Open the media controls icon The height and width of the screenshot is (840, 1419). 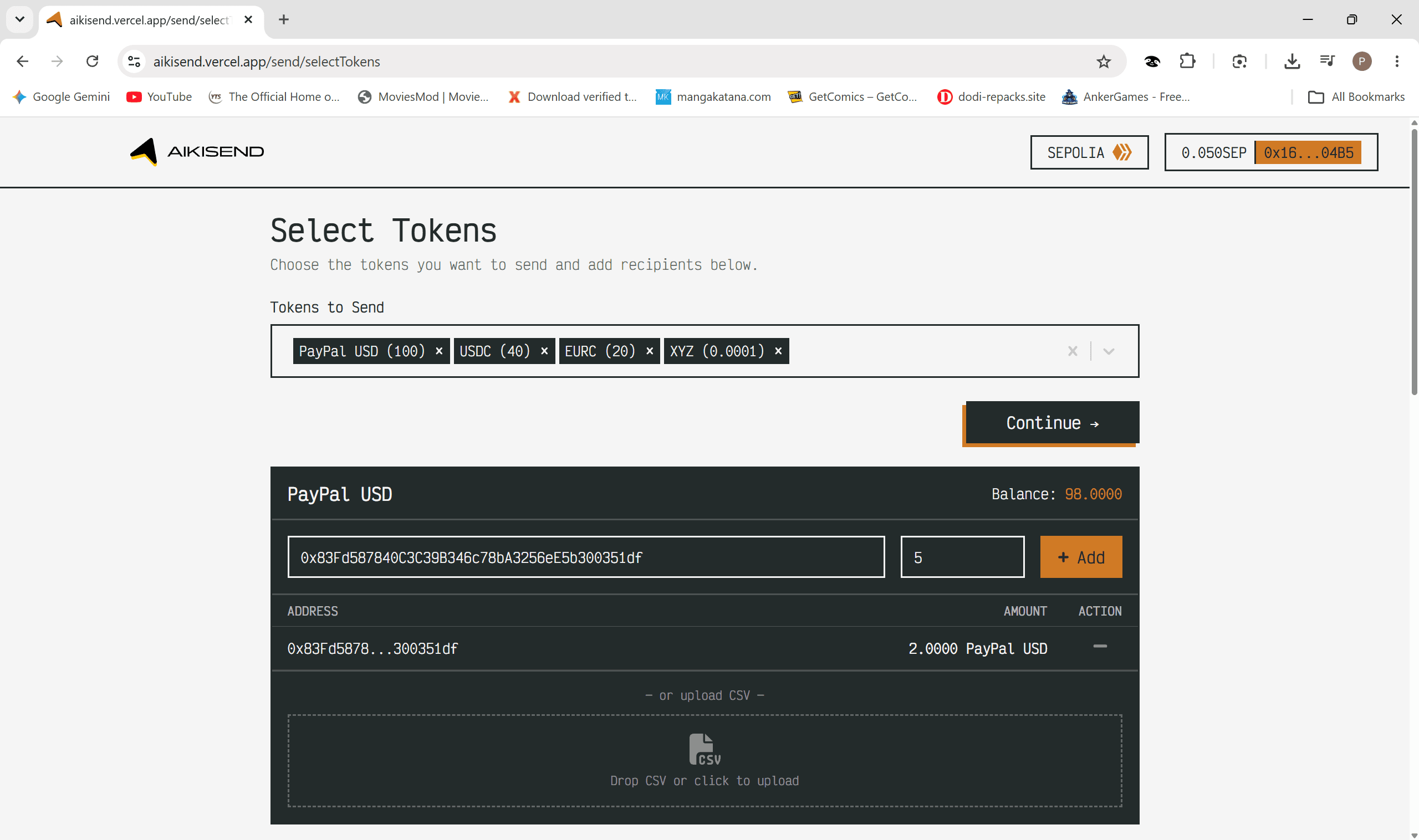click(1328, 61)
